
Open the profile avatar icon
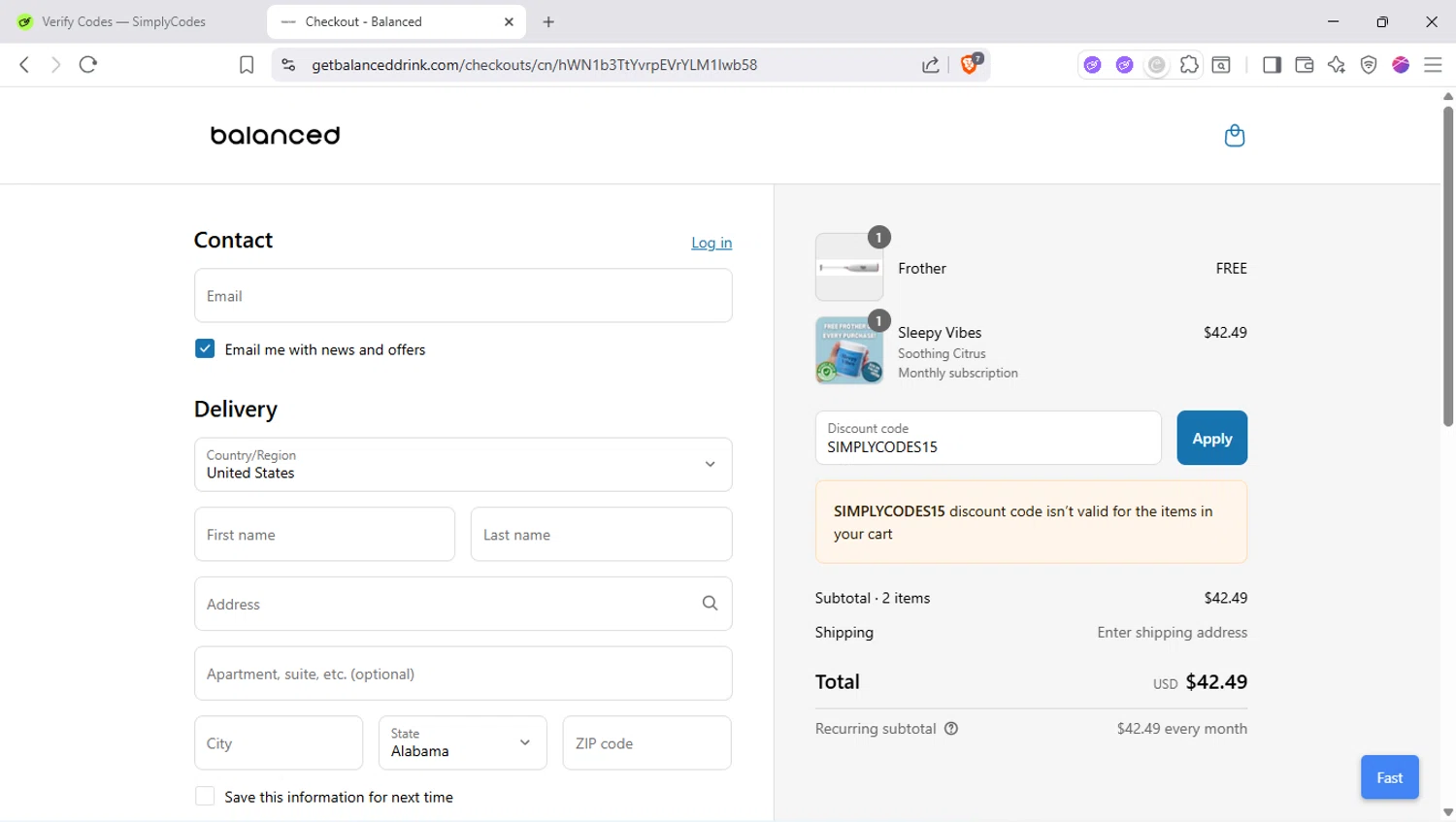(x=1401, y=65)
